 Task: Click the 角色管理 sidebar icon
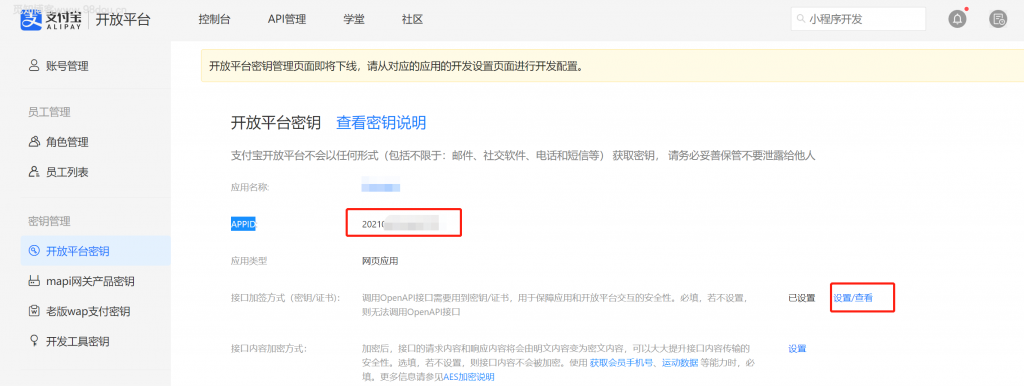[35, 142]
